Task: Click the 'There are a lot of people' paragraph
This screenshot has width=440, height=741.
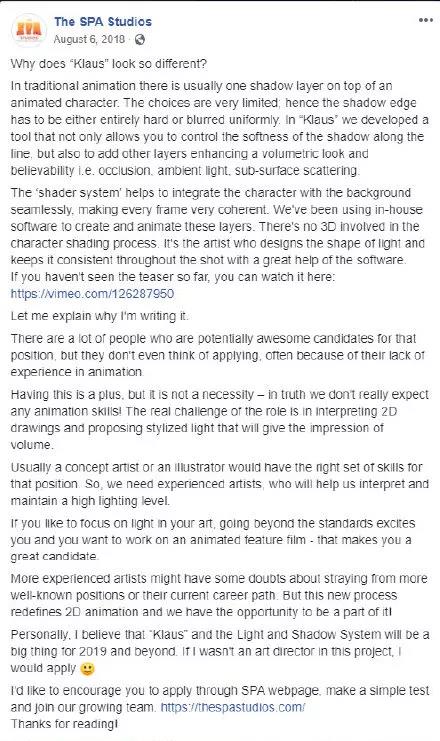Action: 218,355
